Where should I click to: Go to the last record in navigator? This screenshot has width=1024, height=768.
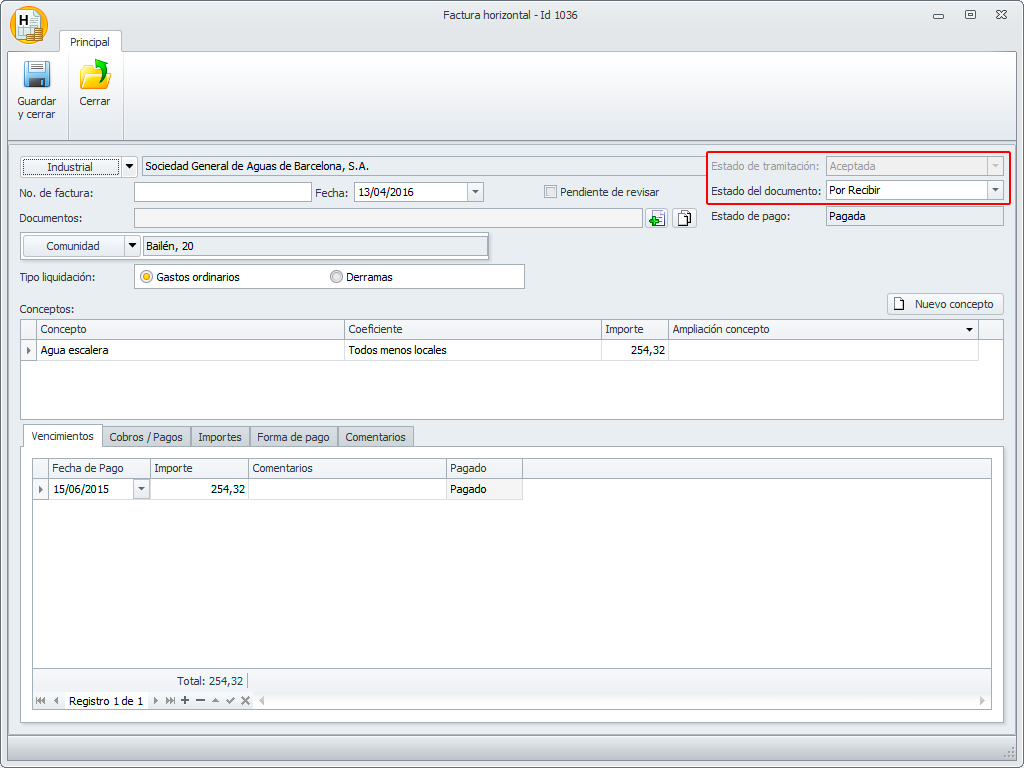click(170, 701)
